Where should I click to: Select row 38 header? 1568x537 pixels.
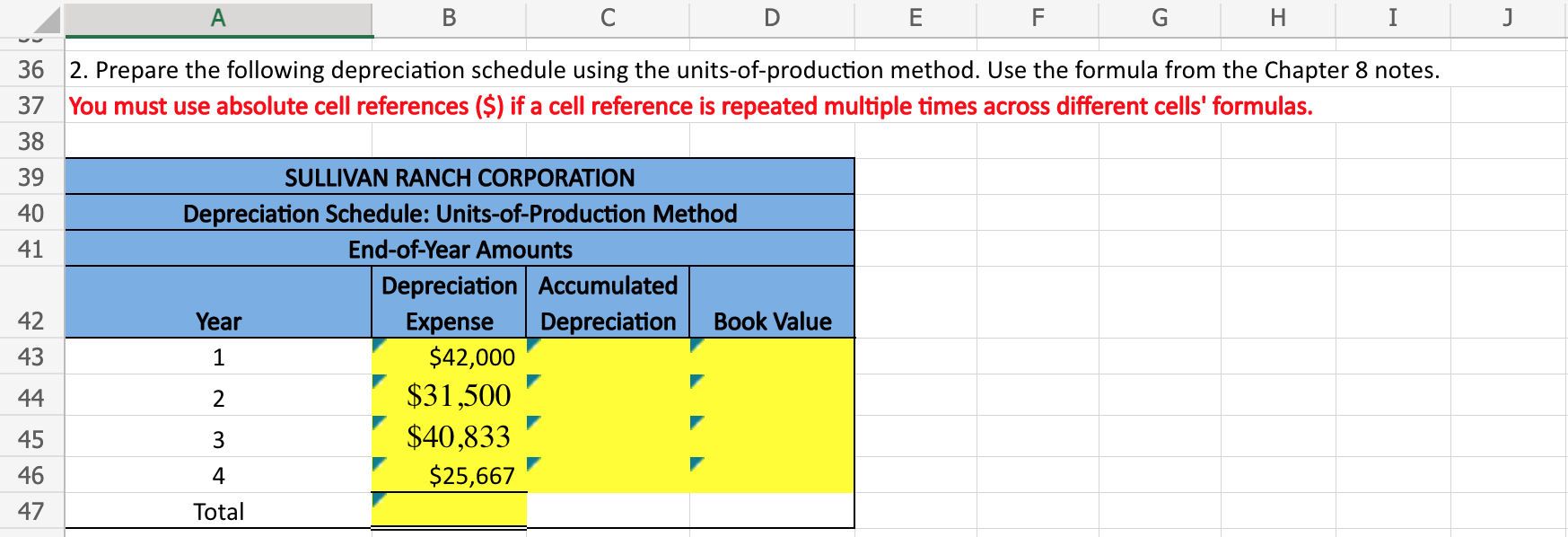point(31,141)
